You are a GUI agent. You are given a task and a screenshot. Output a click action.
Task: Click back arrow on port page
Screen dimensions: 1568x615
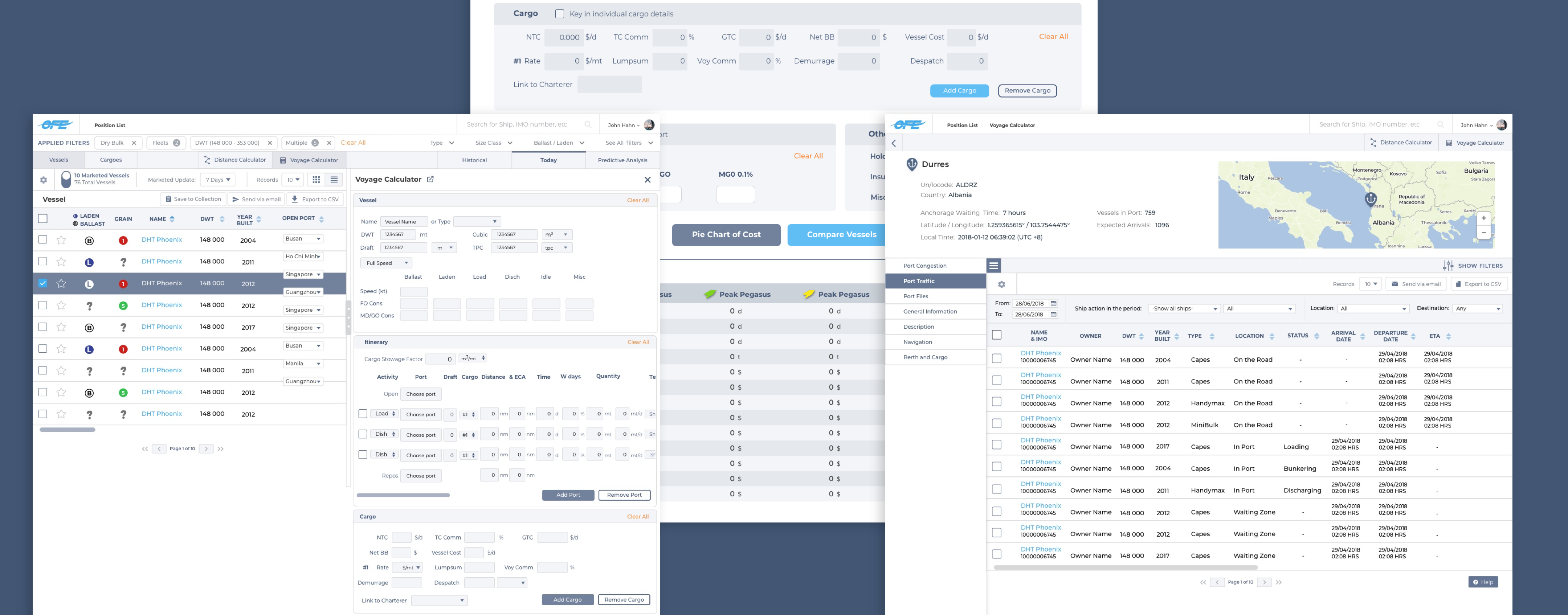coord(894,144)
